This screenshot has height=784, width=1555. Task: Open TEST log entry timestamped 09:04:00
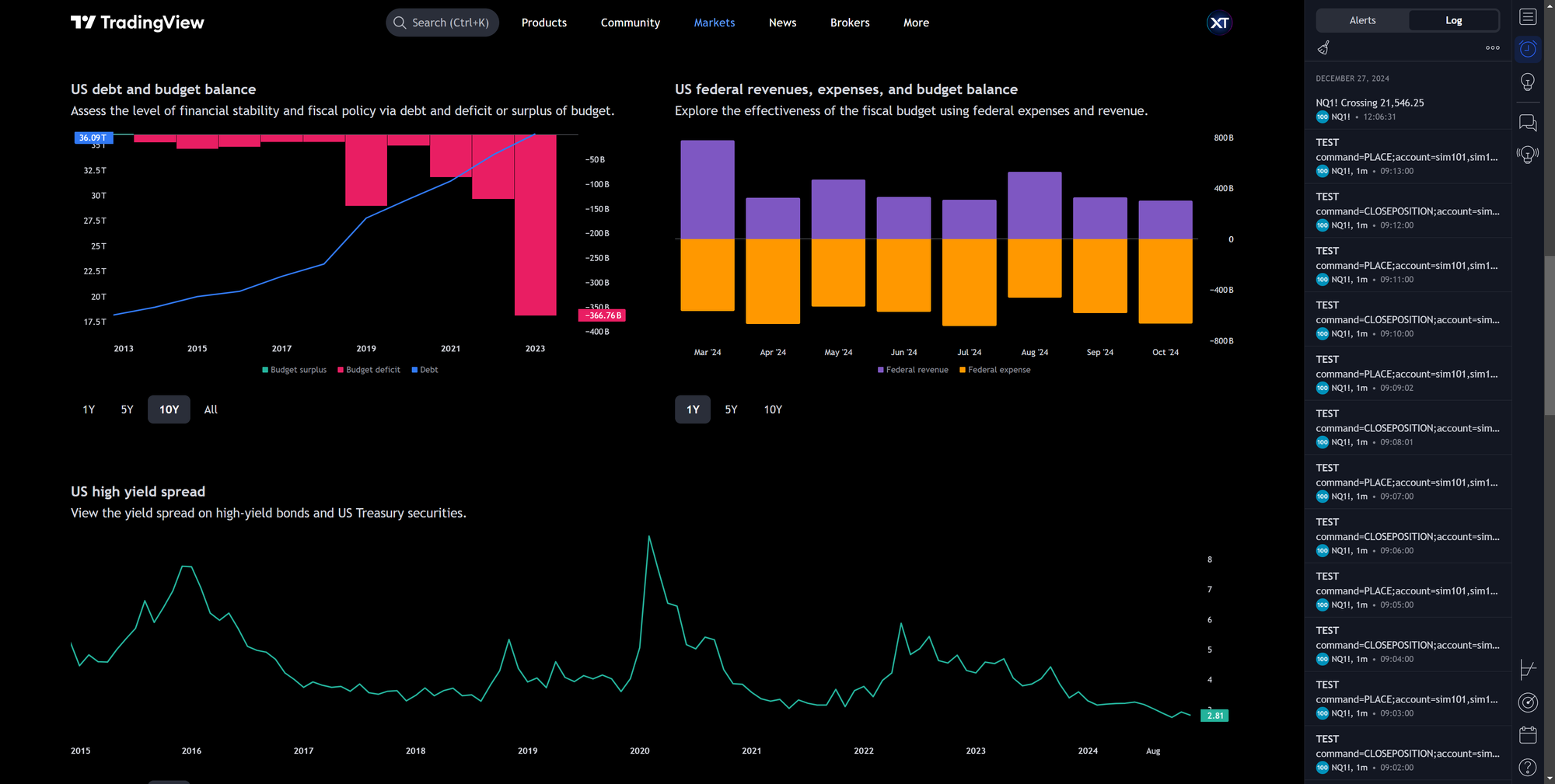(1408, 644)
